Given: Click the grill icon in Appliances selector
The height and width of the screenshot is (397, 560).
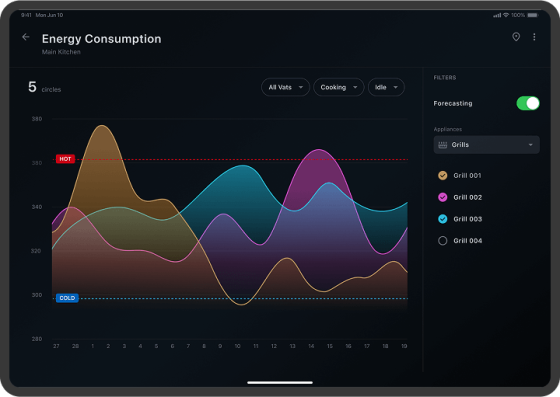Looking at the screenshot, I should click(x=442, y=145).
